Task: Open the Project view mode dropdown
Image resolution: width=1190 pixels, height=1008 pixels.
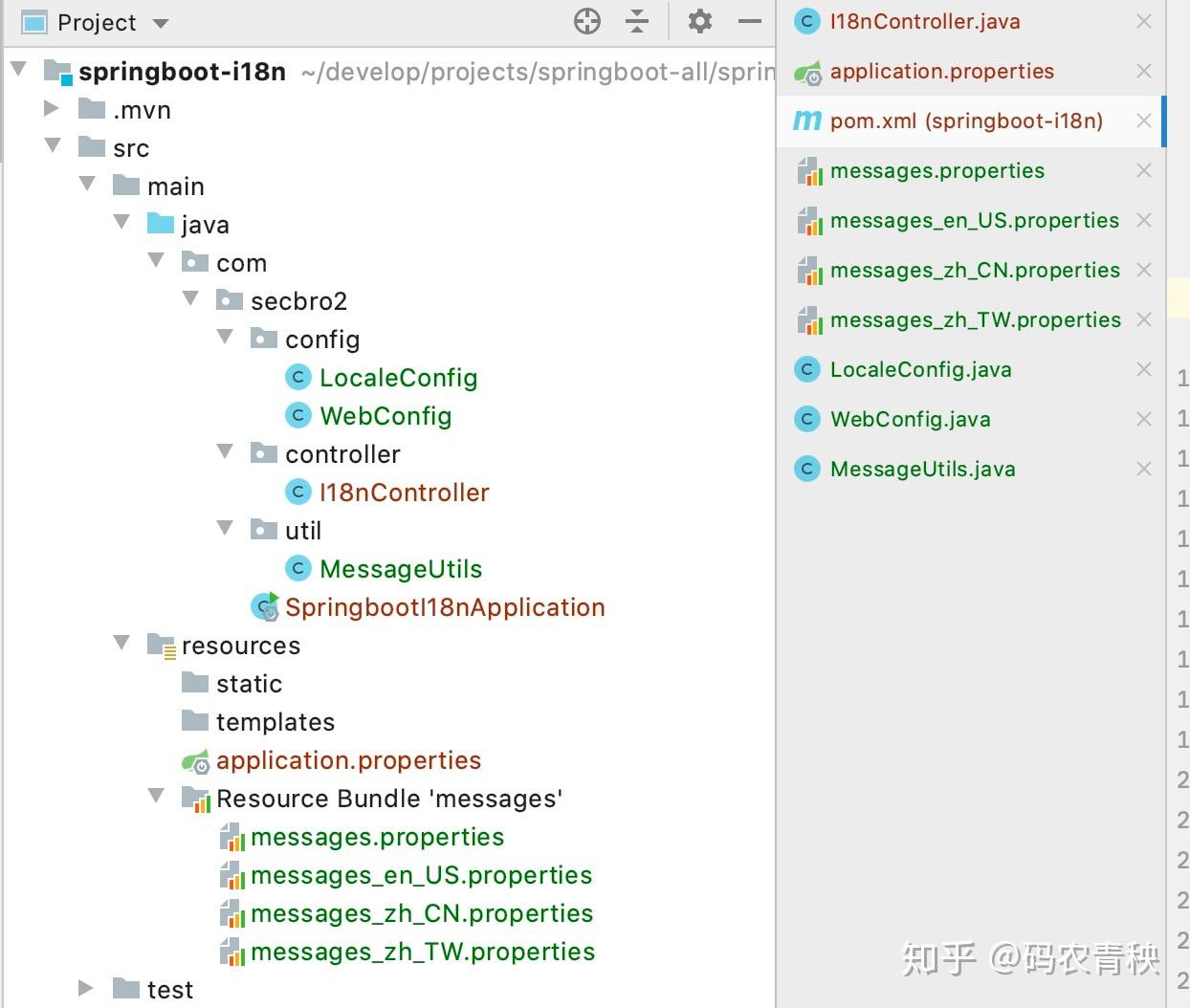Action: tap(159, 21)
